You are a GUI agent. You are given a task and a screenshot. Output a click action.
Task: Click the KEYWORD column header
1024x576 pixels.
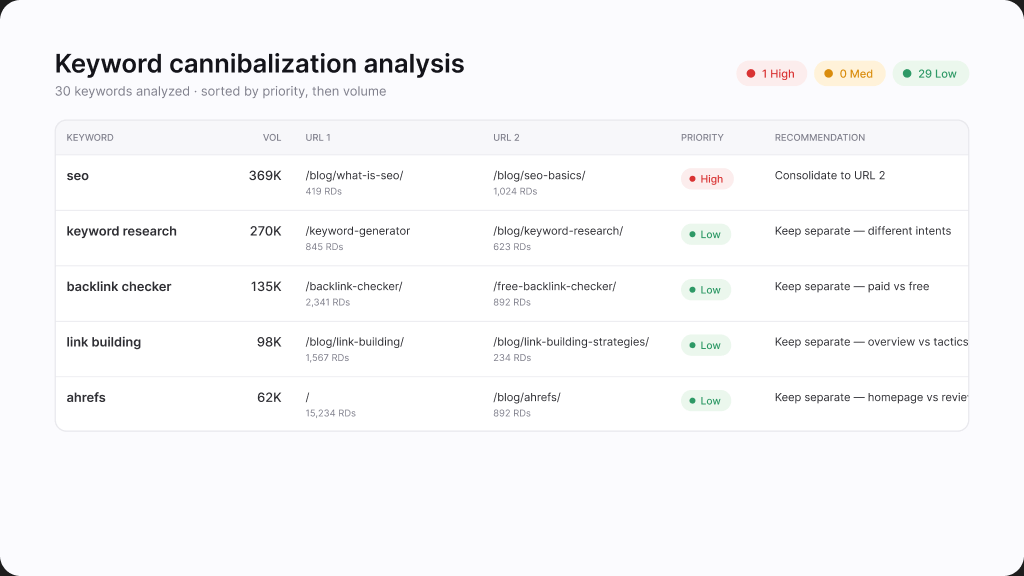point(90,138)
